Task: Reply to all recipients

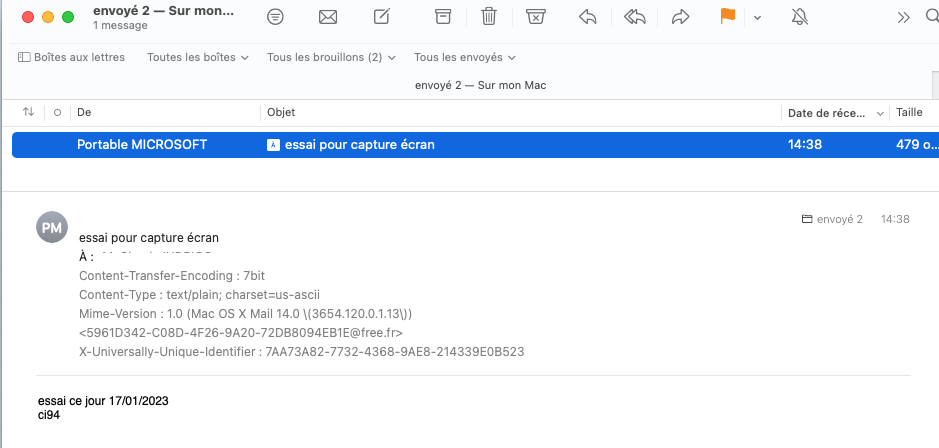Action: point(635,17)
